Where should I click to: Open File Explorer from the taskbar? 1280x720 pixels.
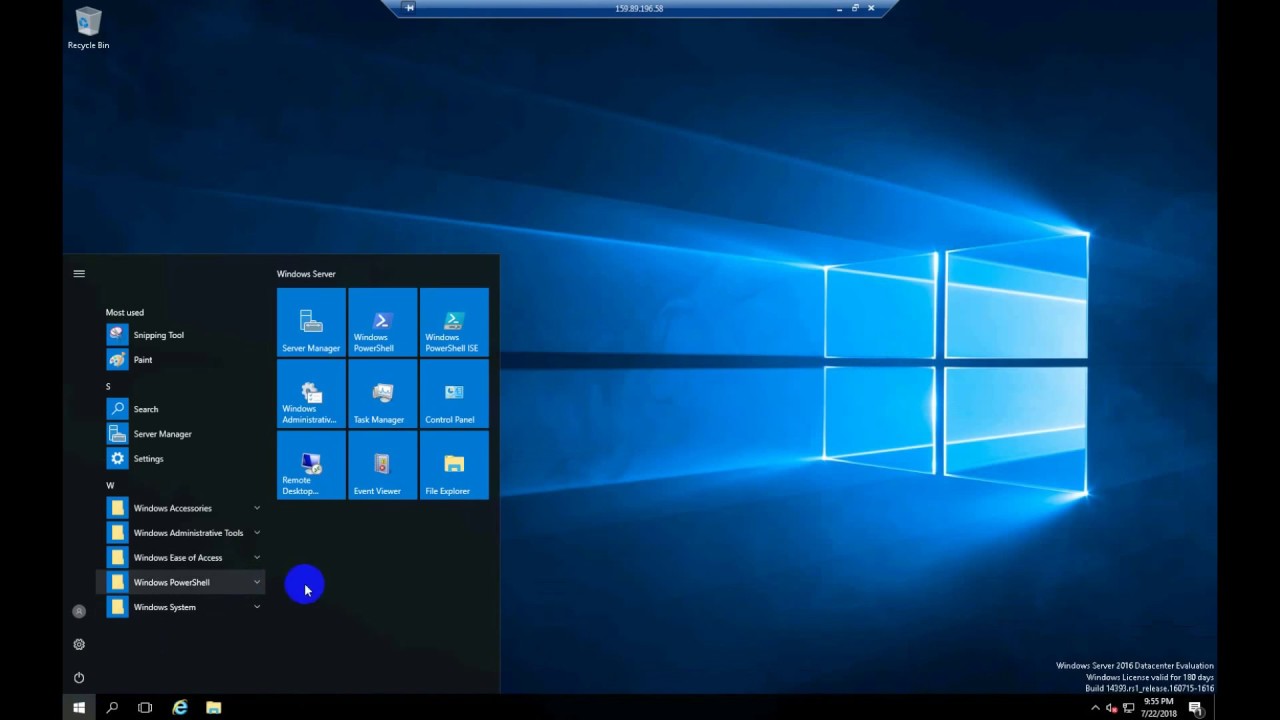tap(213, 707)
